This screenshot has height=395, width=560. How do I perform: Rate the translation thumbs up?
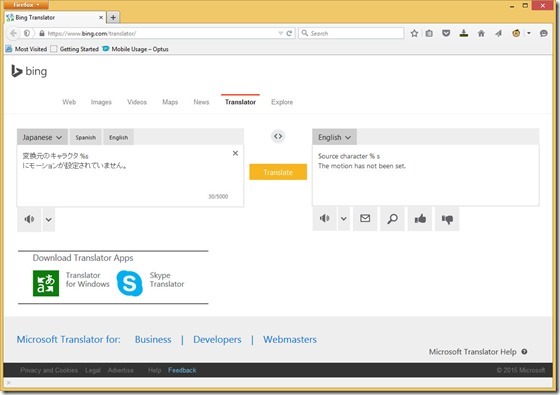tap(420, 218)
